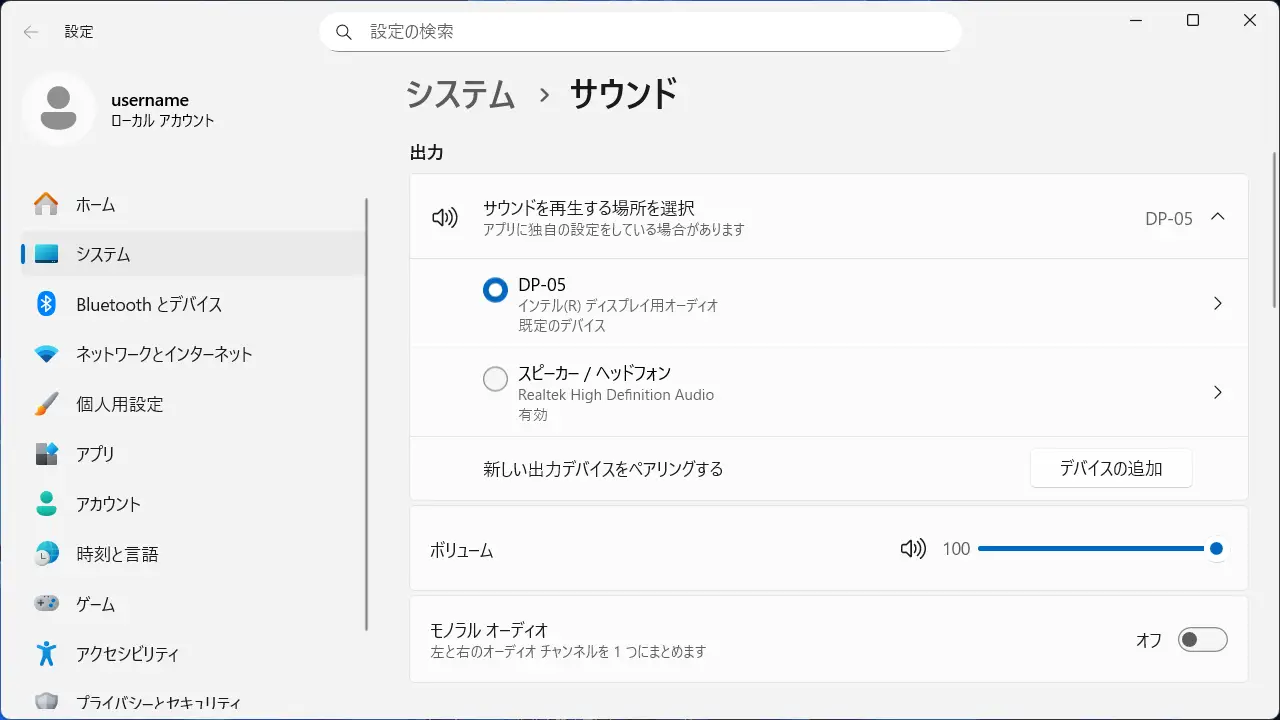1280x720 pixels.
Task: Collapse the サウンドを再生する場所を選択 section
Action: pos(1217,217)
